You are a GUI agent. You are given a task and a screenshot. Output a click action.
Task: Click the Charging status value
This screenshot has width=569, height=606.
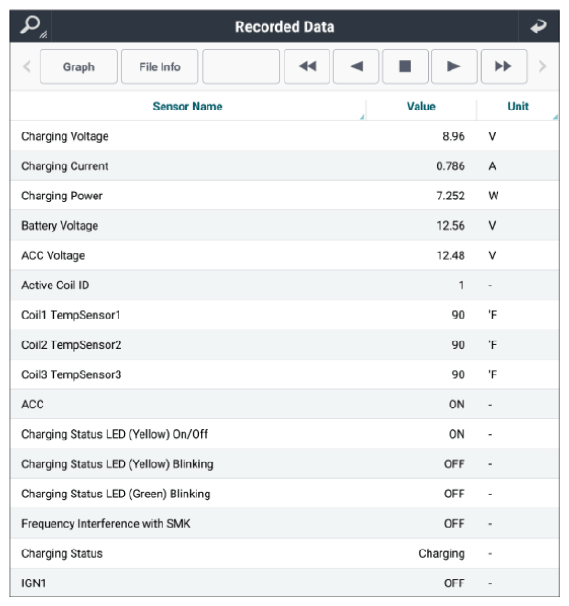[441, 553]
